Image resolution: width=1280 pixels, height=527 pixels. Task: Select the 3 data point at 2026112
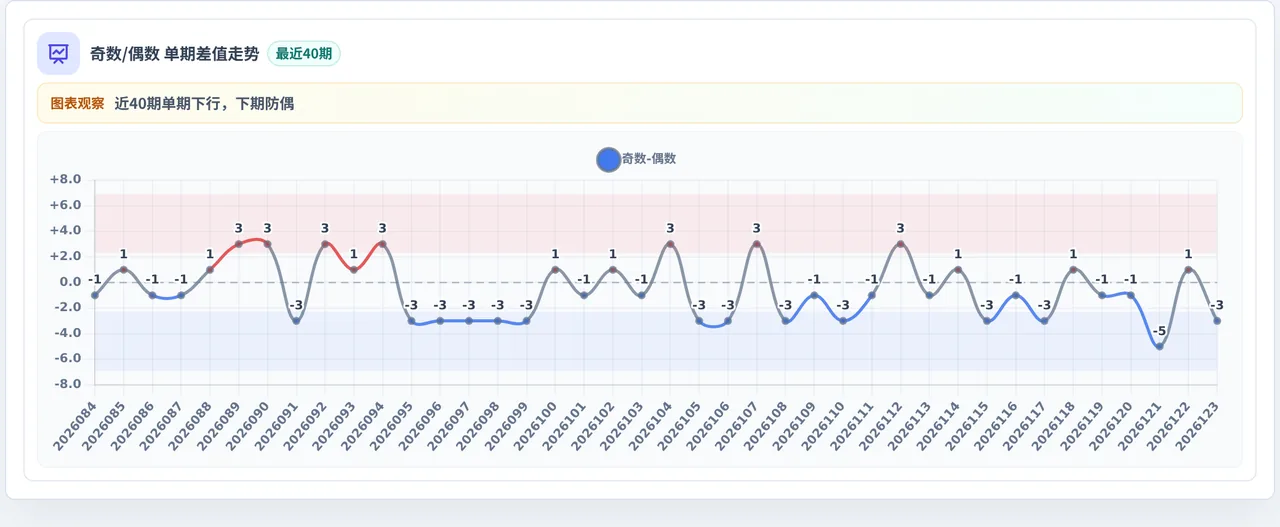tap(900, 244)
